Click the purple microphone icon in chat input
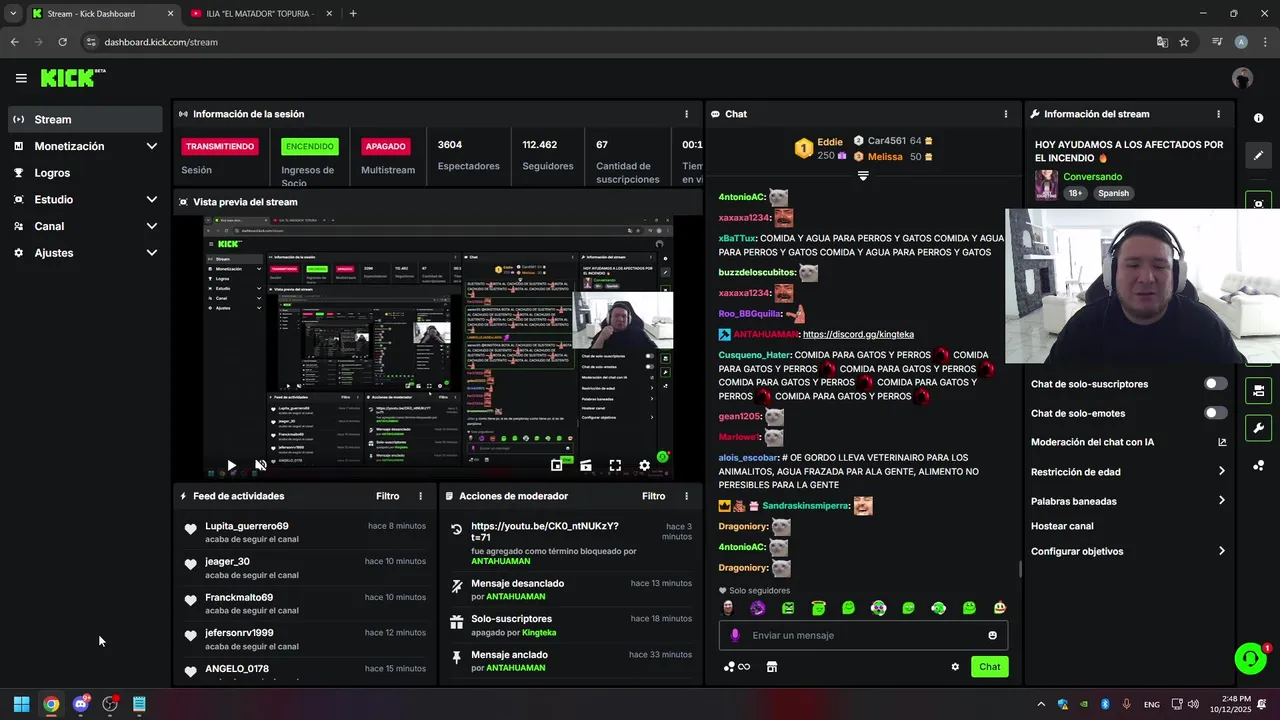1280x720 pixels. point(735,635)
